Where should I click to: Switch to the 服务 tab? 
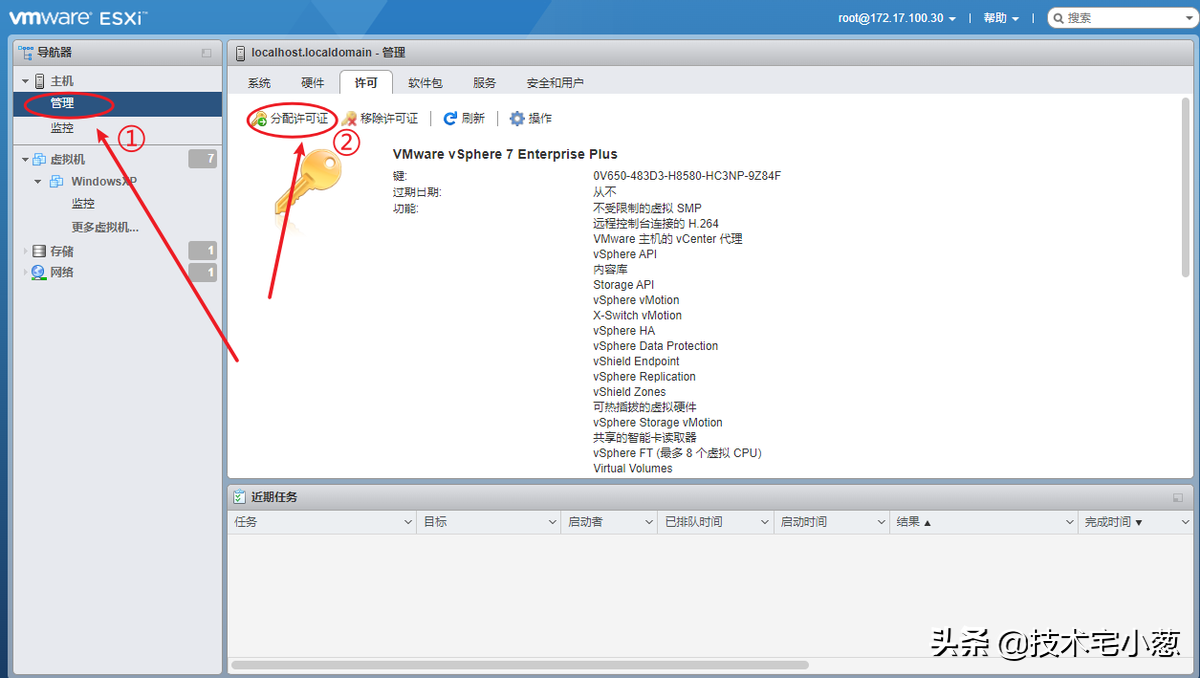pyautogui.click(x=483, y=83)
